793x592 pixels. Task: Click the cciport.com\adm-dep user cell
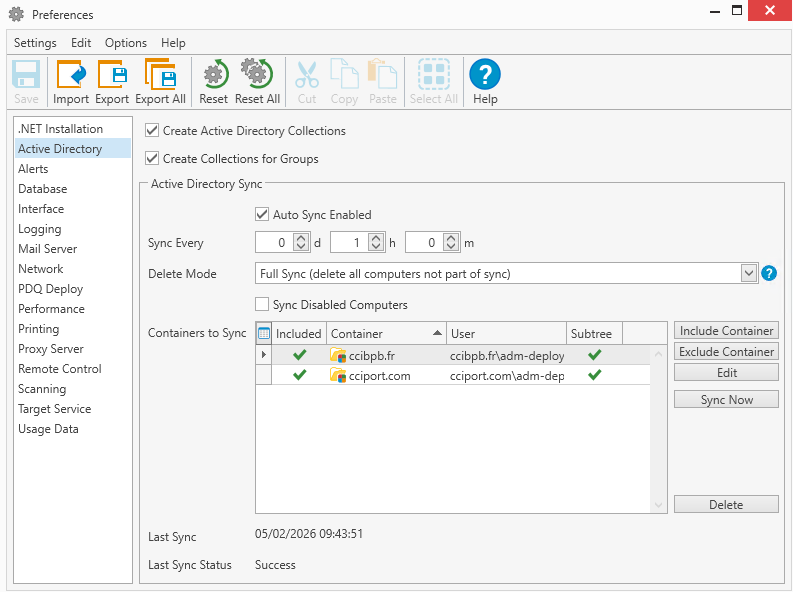coord(507,376)
